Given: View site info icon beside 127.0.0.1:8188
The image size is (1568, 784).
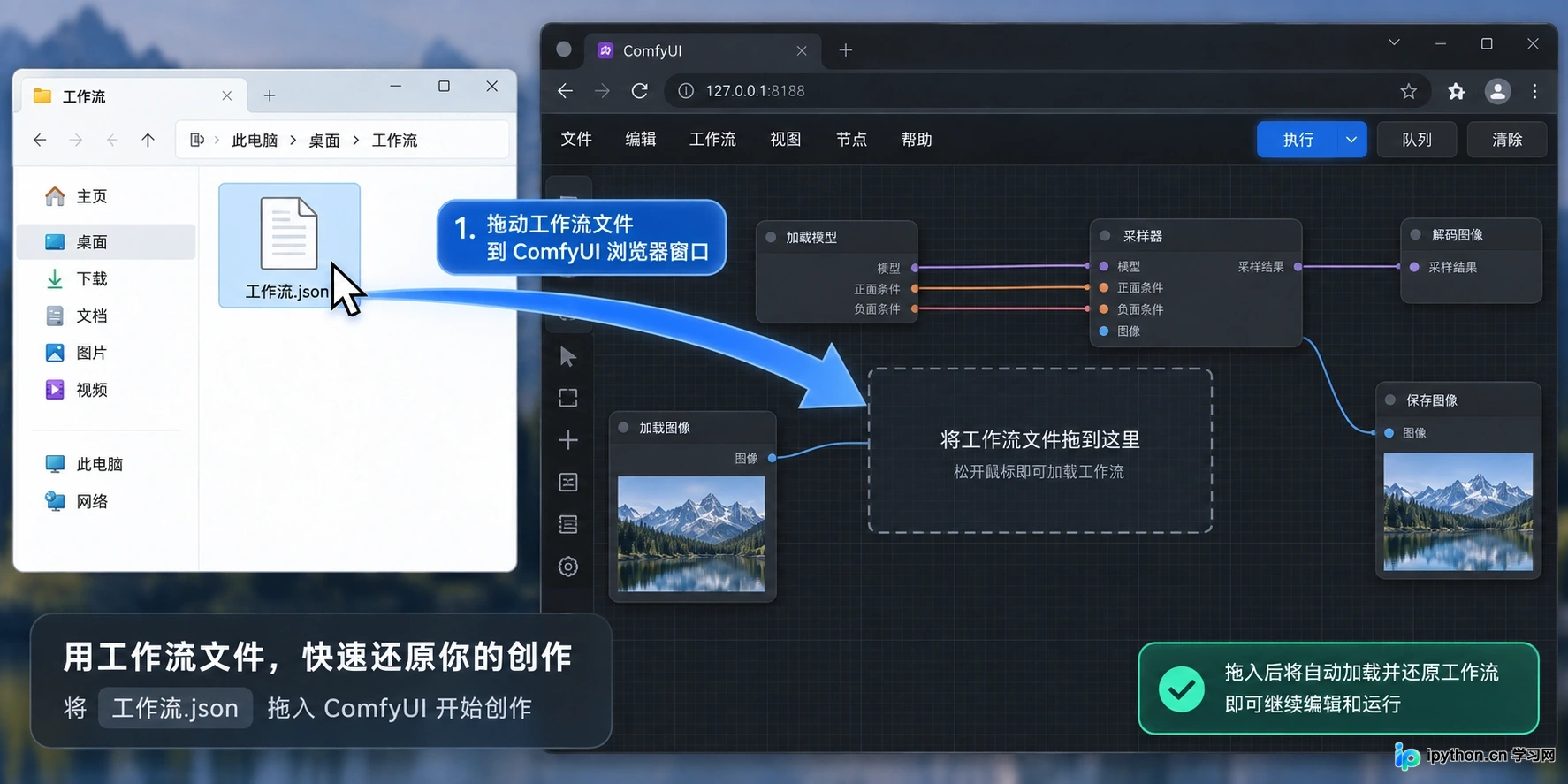Looking at the screenshot, I should coord(686,91).
